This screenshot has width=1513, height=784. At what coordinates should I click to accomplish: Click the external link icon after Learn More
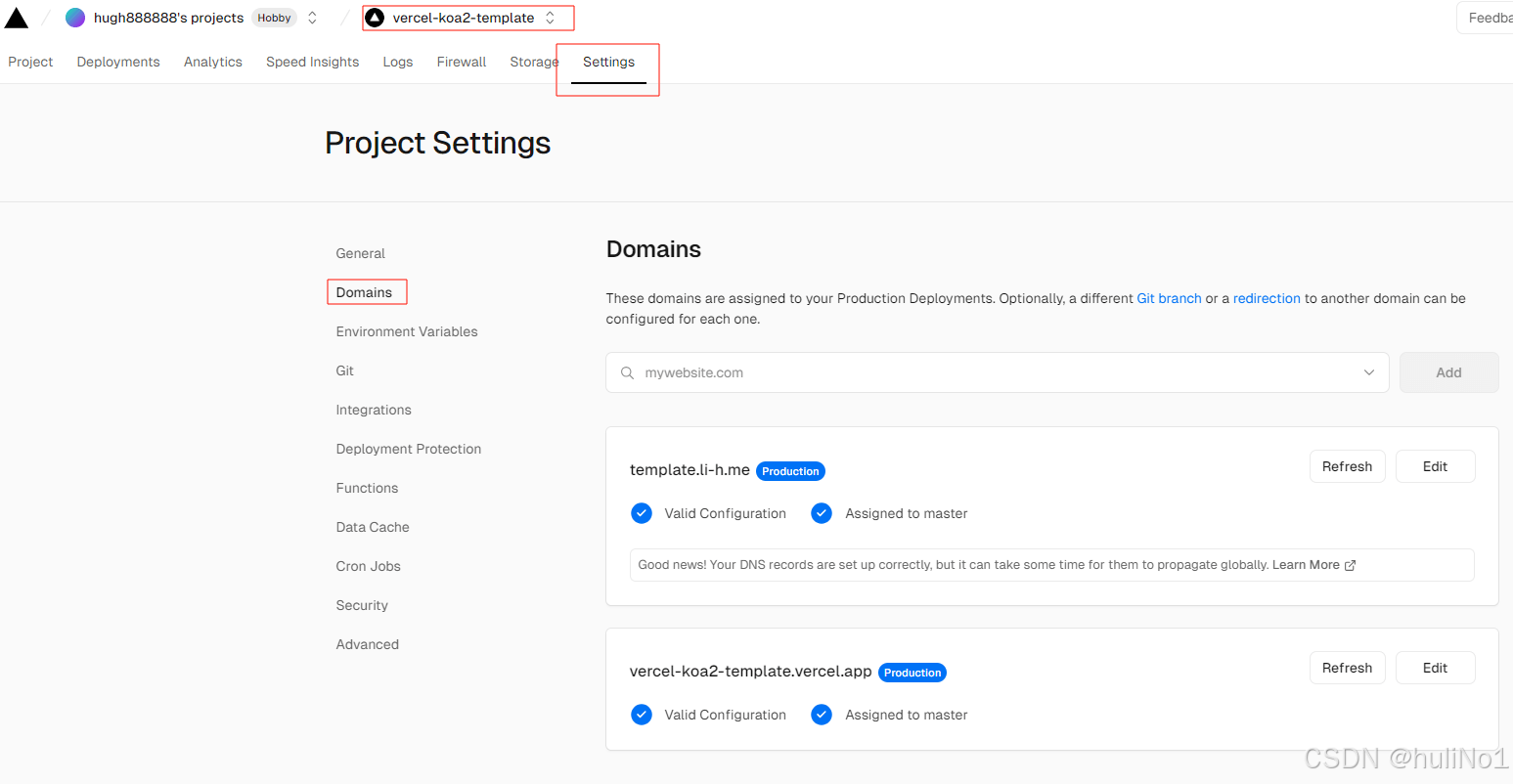[1351, 565]
